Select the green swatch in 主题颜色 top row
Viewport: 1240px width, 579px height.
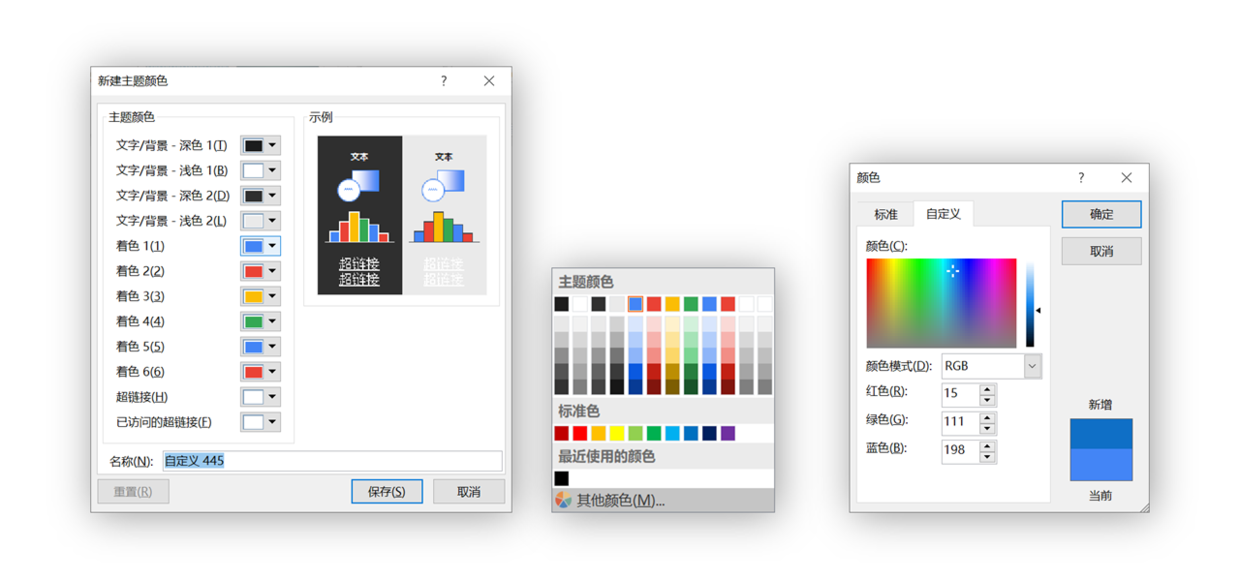[691, 304]
